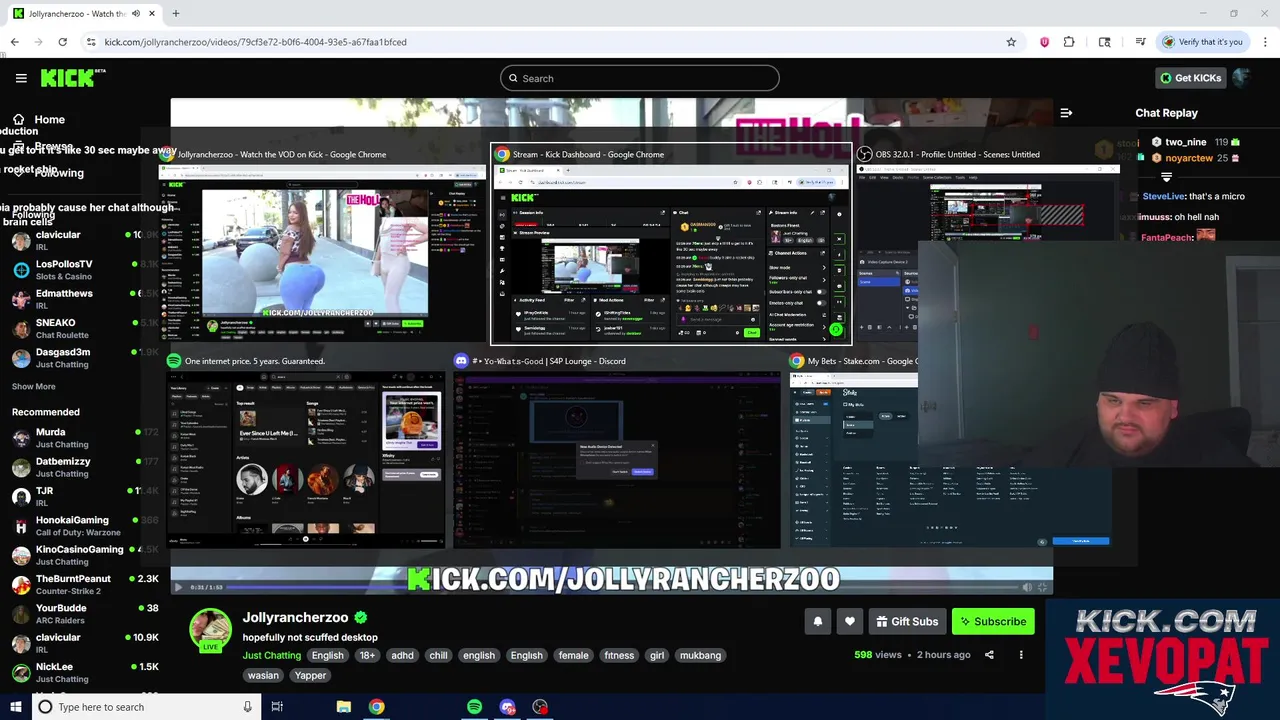Toggle the notification bell for Jollyrancherzoo
Screen dimensions: 1280x720
(x=817, y=621)
